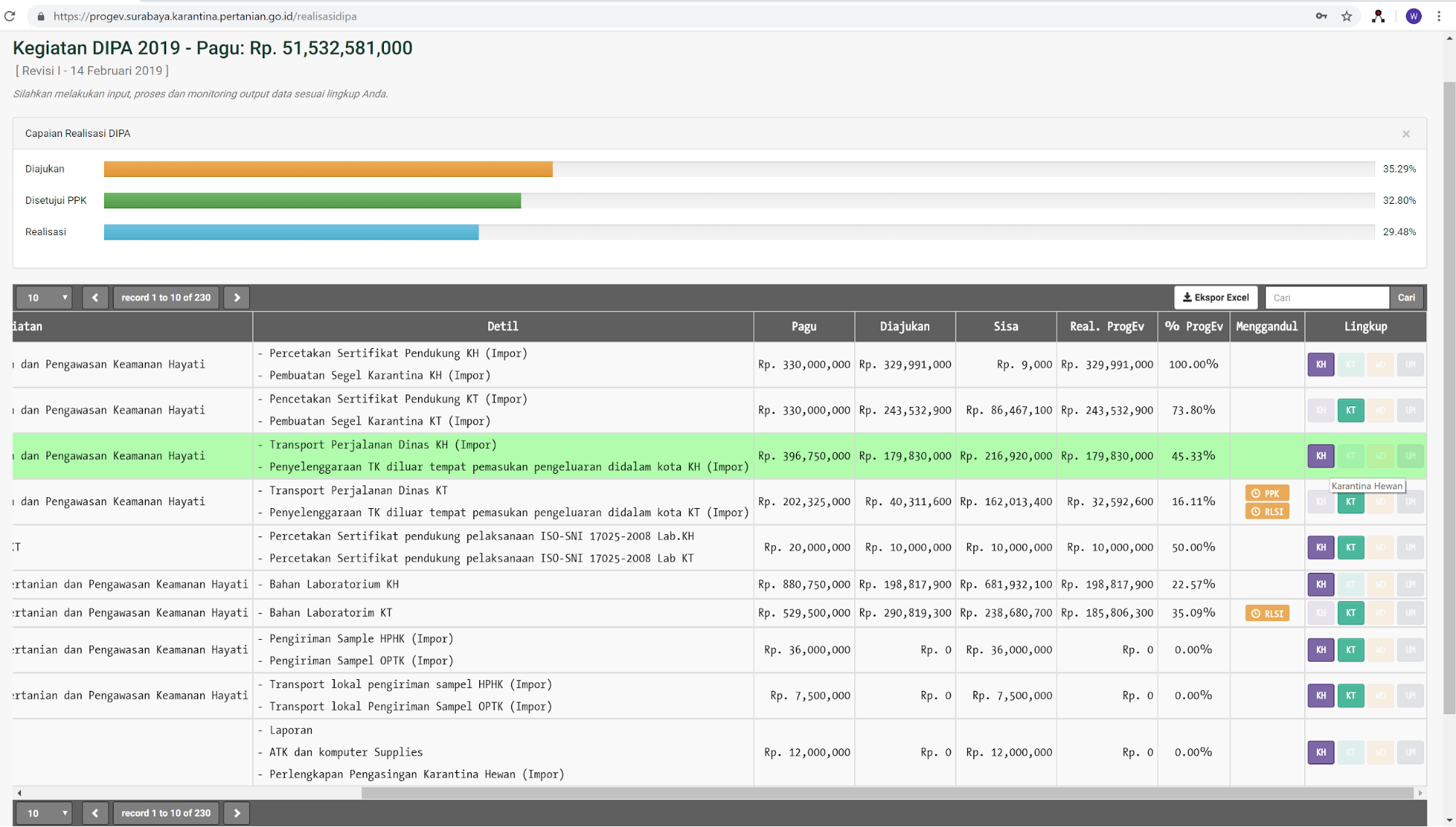
Task: Bookmark this page with the star icon
Action: click(1347, 16)
